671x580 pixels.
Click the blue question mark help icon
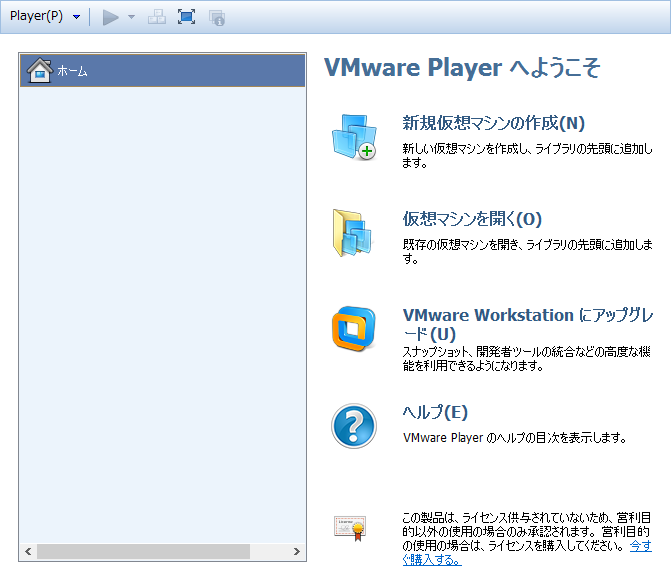click(354, 426)
